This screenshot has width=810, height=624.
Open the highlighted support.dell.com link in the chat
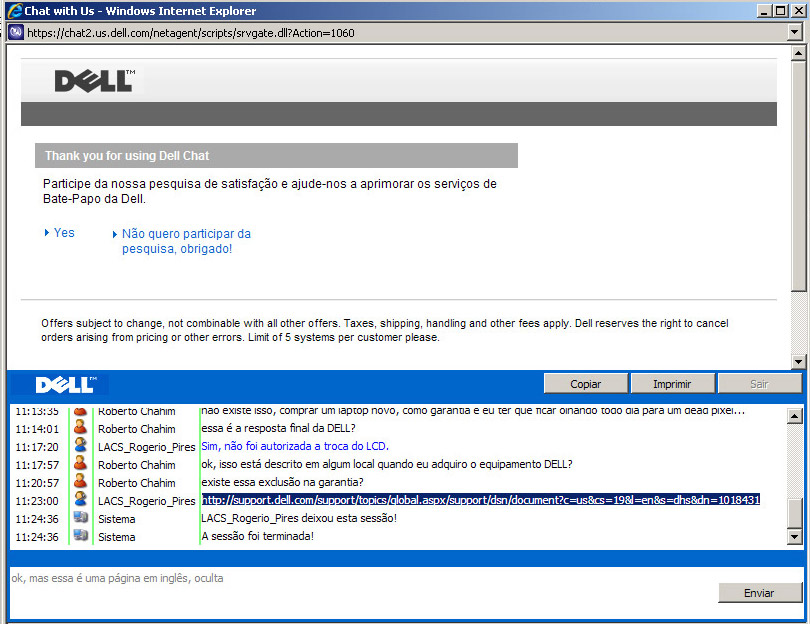pos(480,500)
